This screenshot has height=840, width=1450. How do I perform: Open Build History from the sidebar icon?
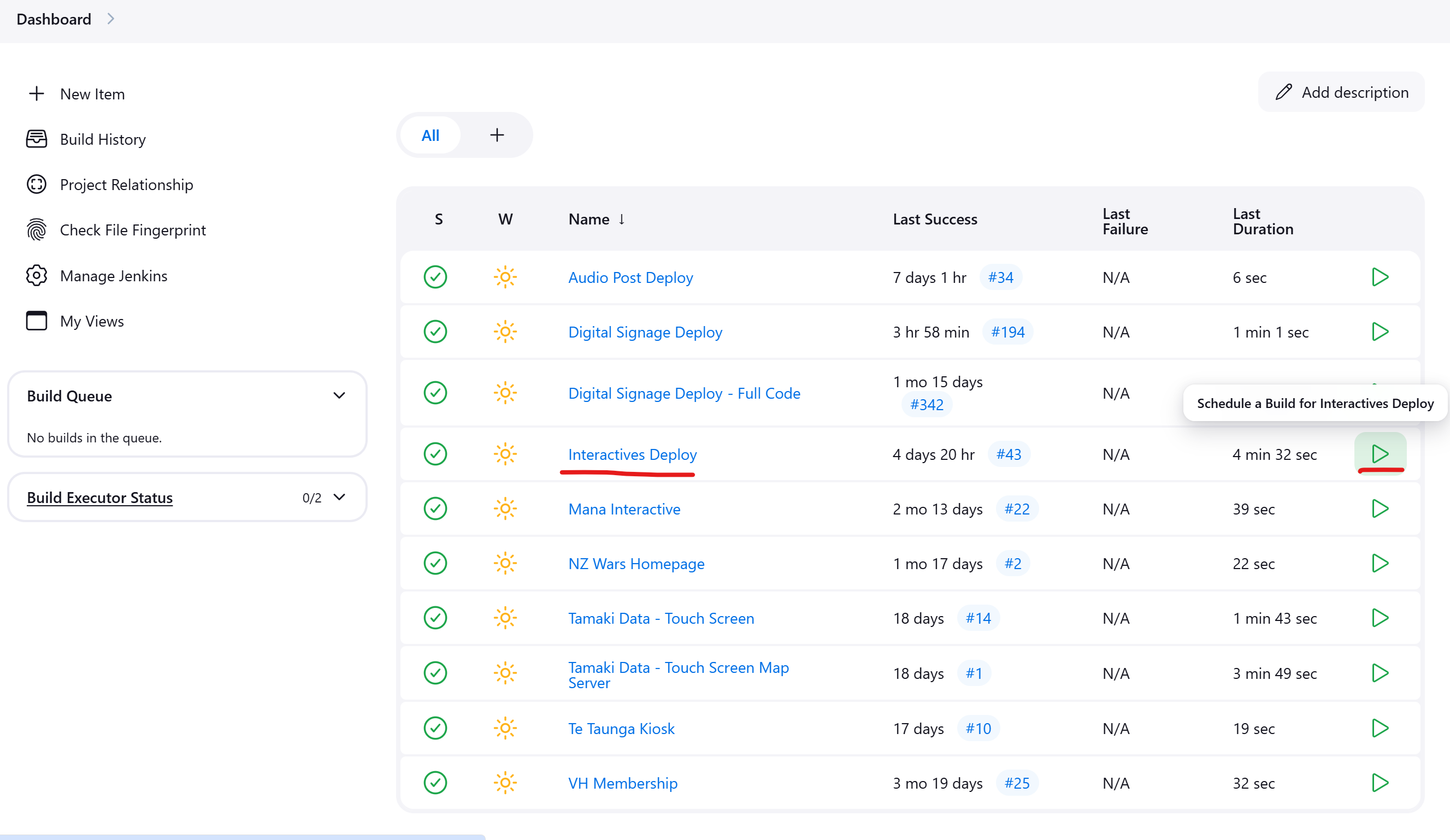[x=36, y=139]
